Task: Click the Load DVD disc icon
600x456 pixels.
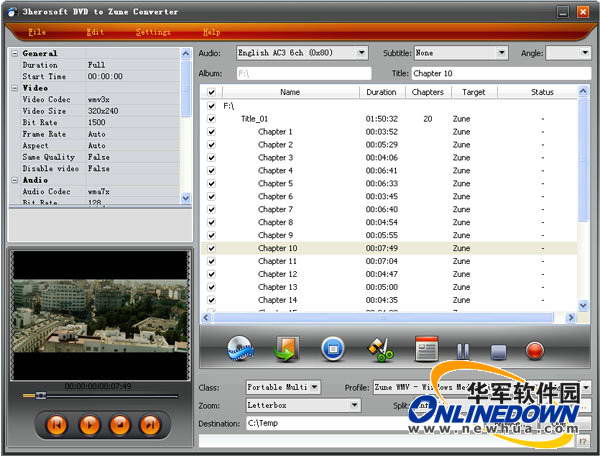Action: click(x=241, y=349)
